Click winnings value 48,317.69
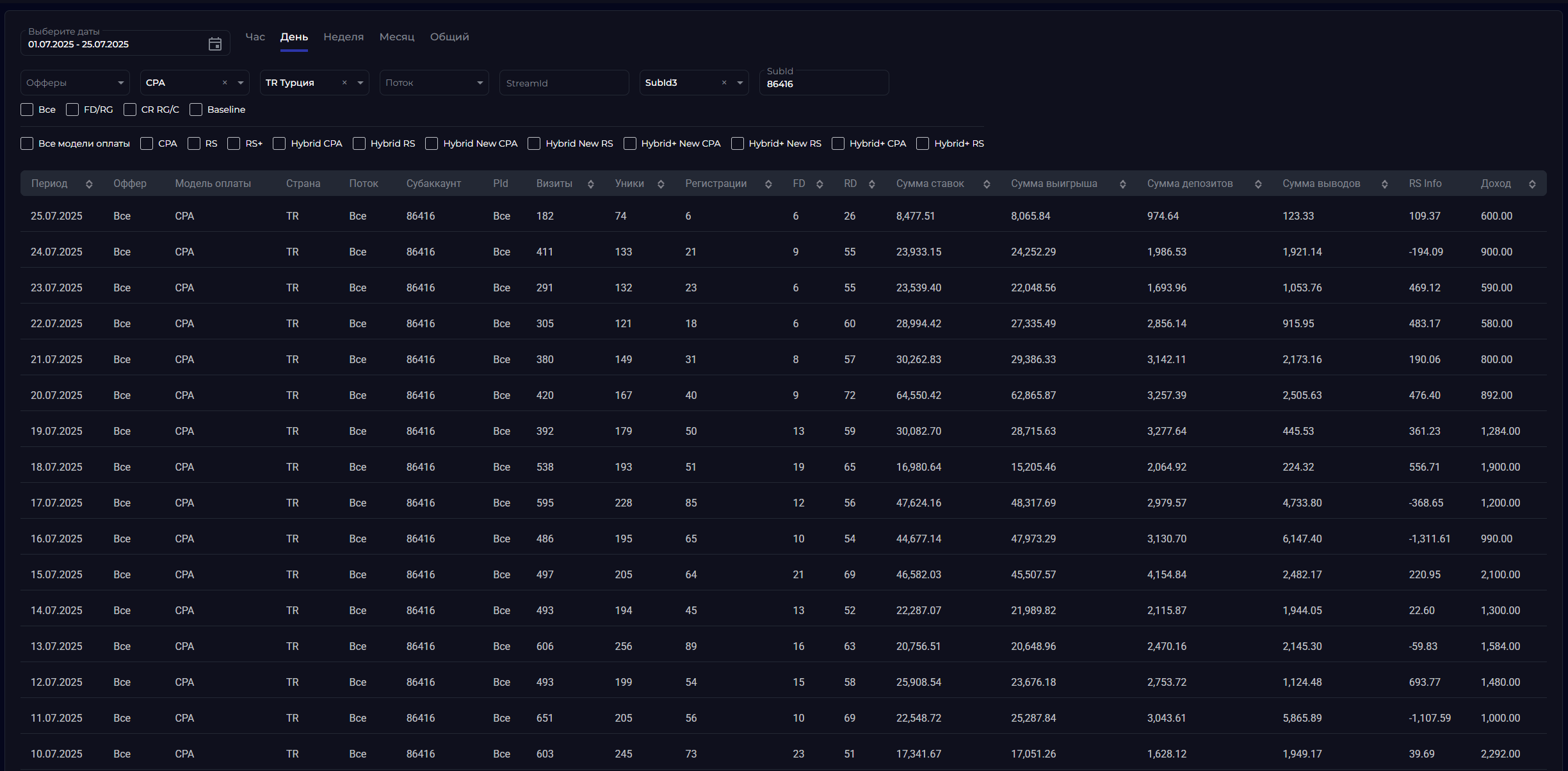 pyautogui.click(x=1033, y=503)
